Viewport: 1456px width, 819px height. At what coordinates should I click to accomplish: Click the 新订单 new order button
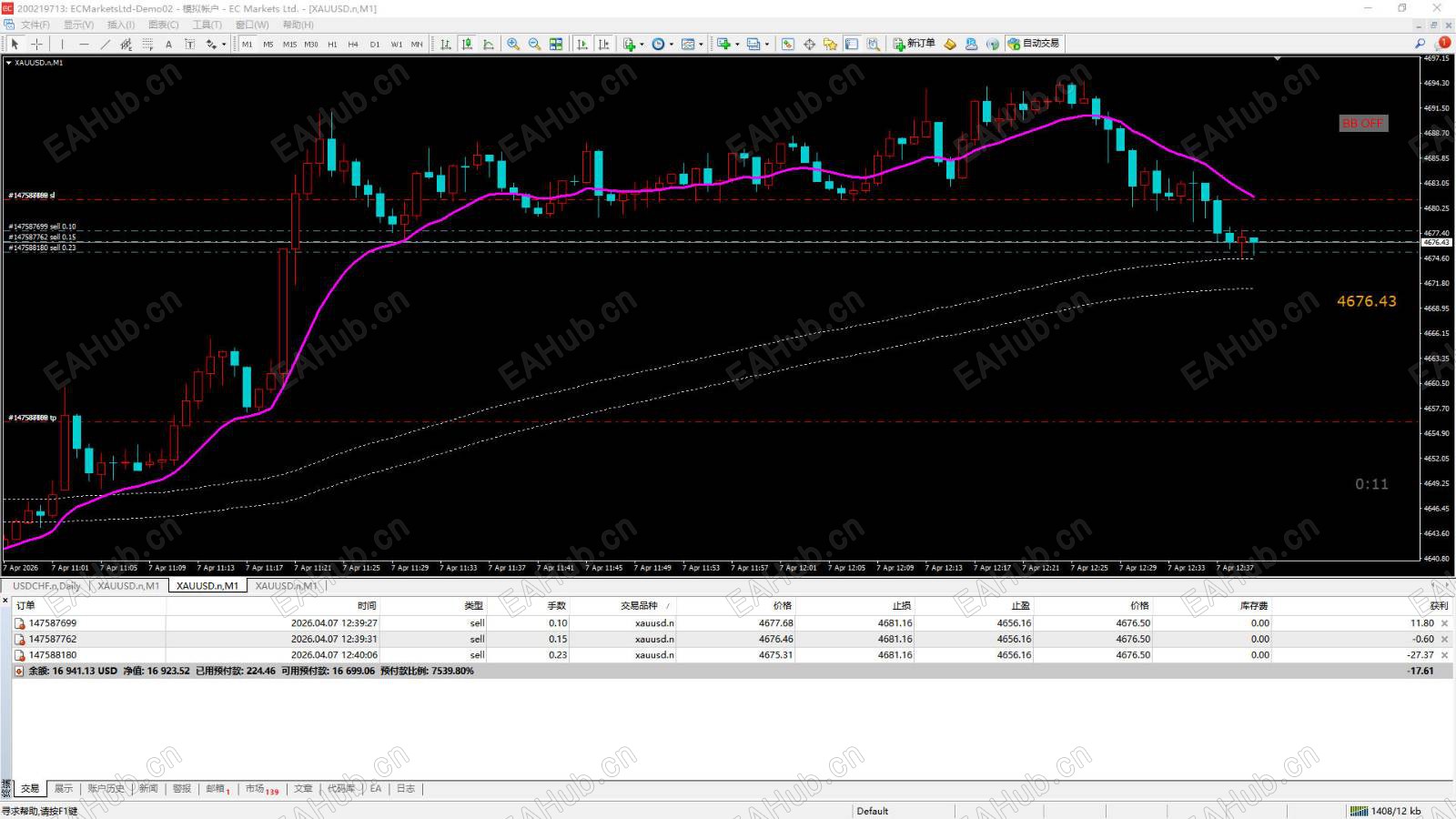pyautogui.click(x=914, y=44)
